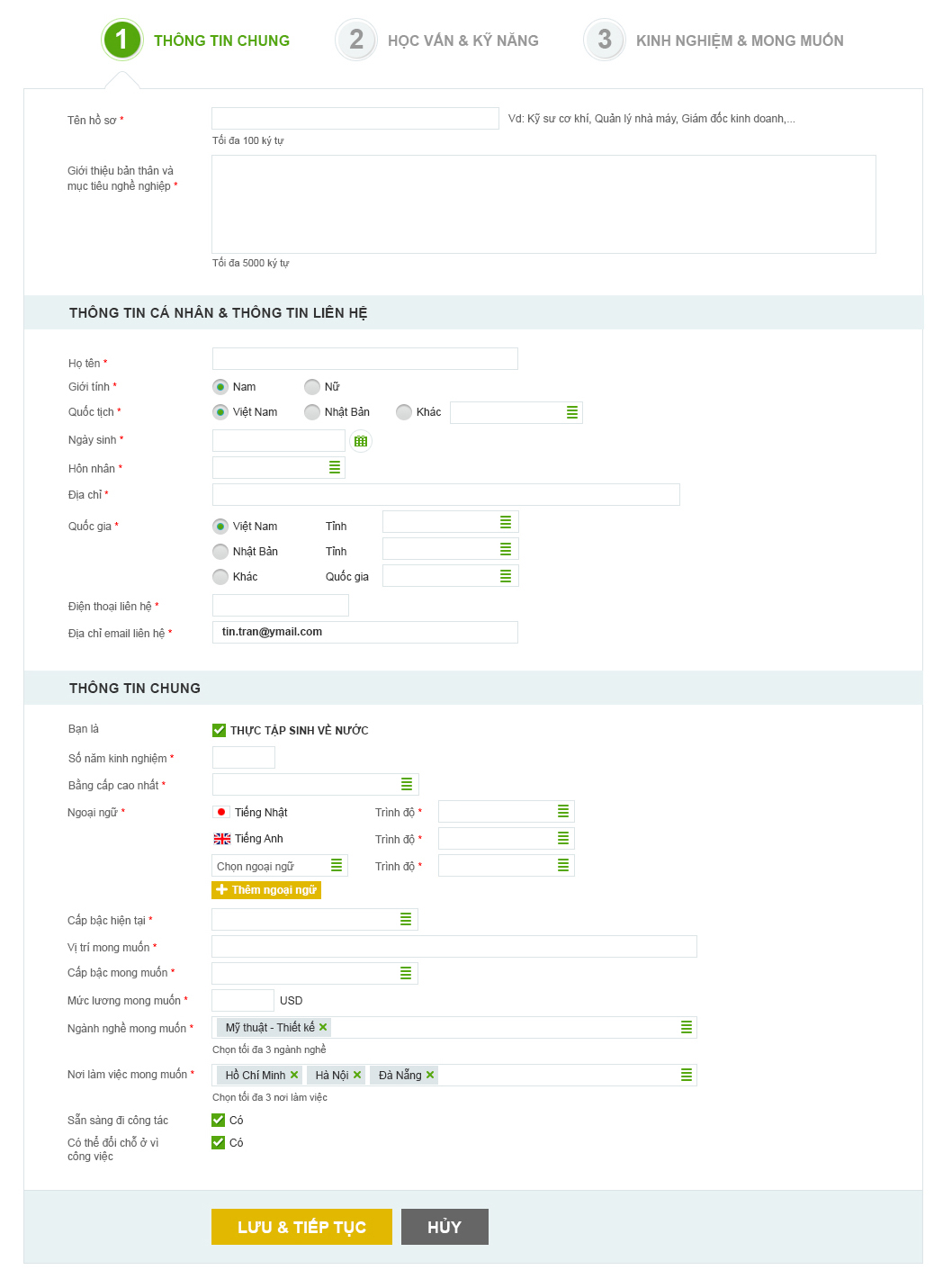Remove Hồ Chí Minh location tag
Screen dimensions: 943x1288
[x=294, y=1075]
